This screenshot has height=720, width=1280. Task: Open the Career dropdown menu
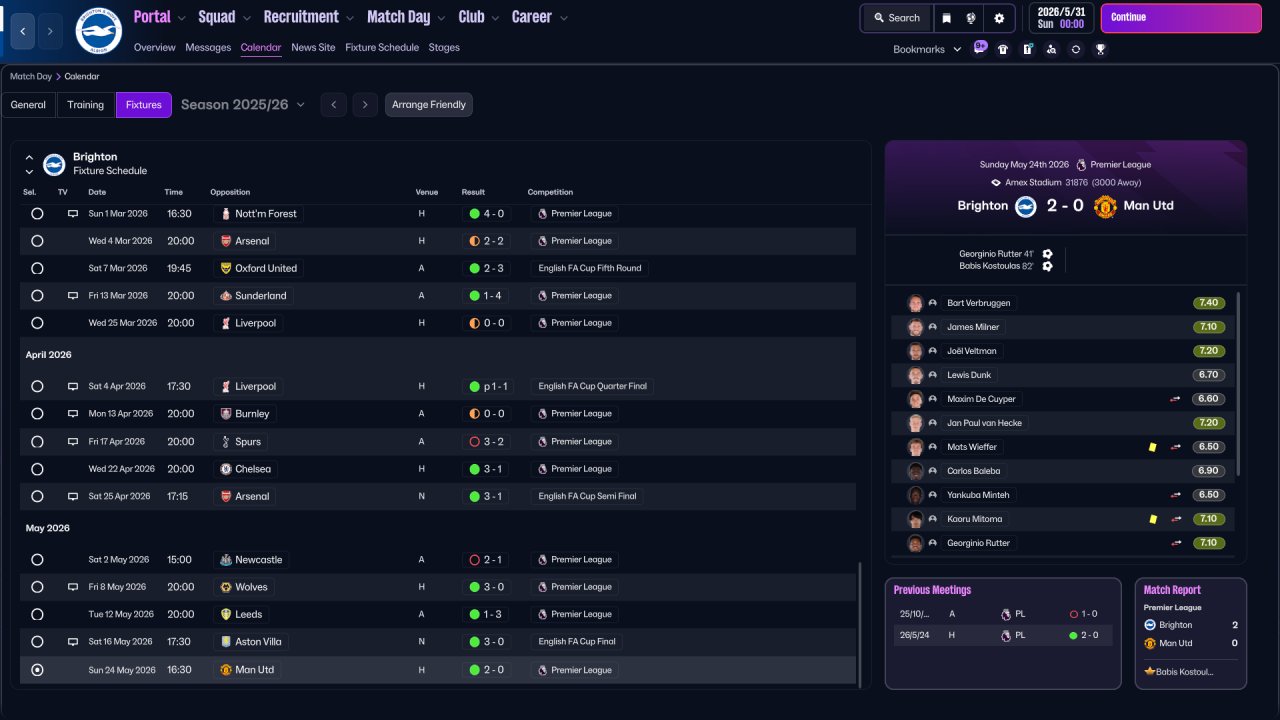pos(539,17)
